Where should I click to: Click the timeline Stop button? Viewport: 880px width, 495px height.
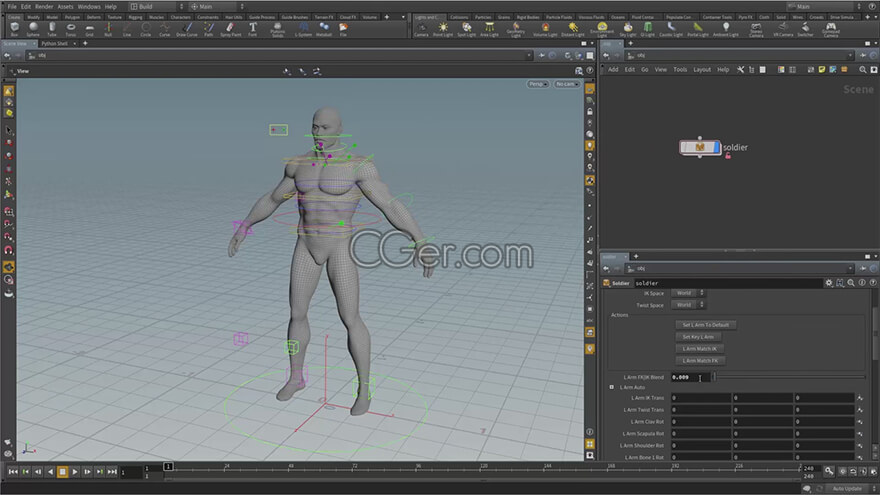(62, 472)
